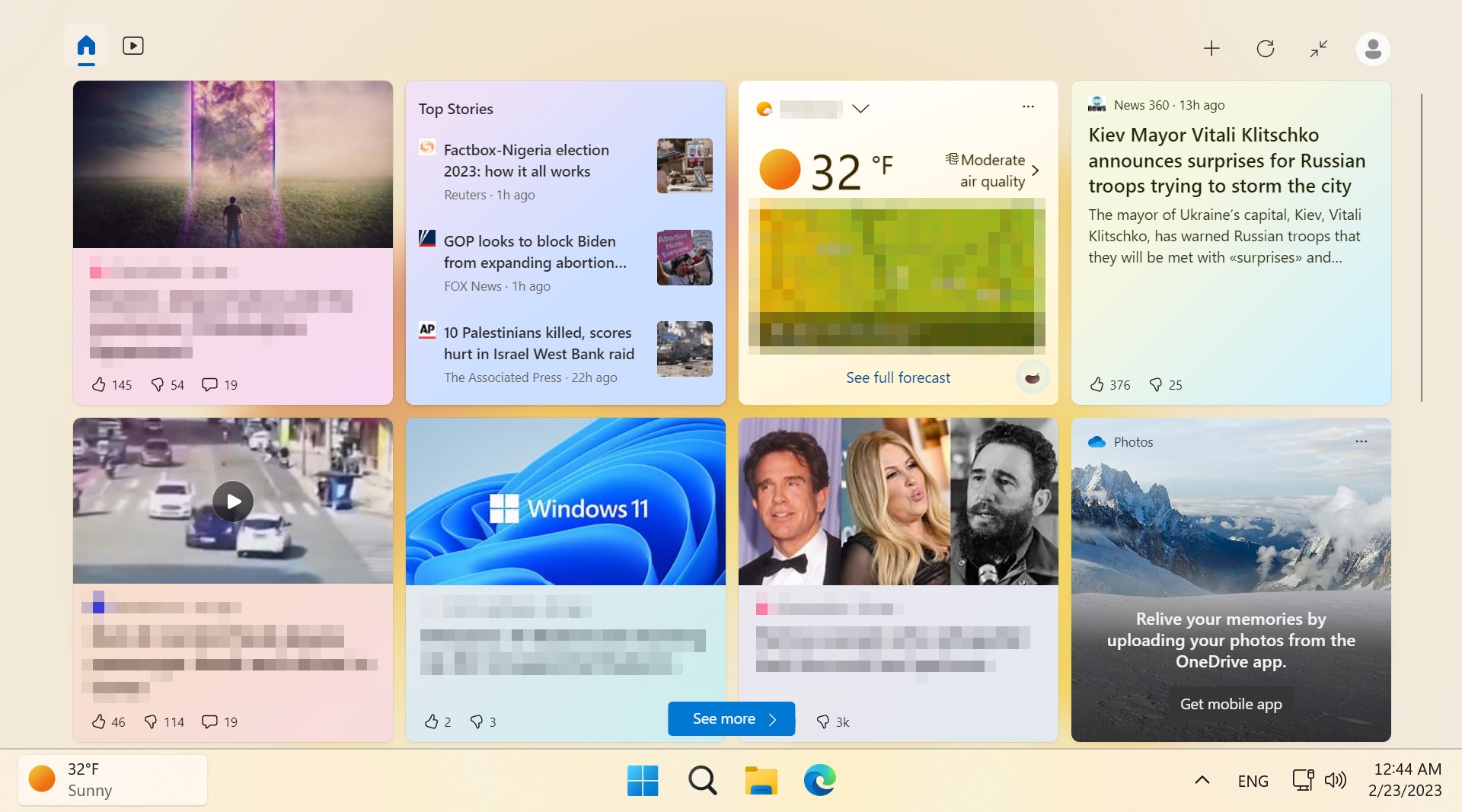
Task: Open the volume tray icon
Action: pos(1336,780)
